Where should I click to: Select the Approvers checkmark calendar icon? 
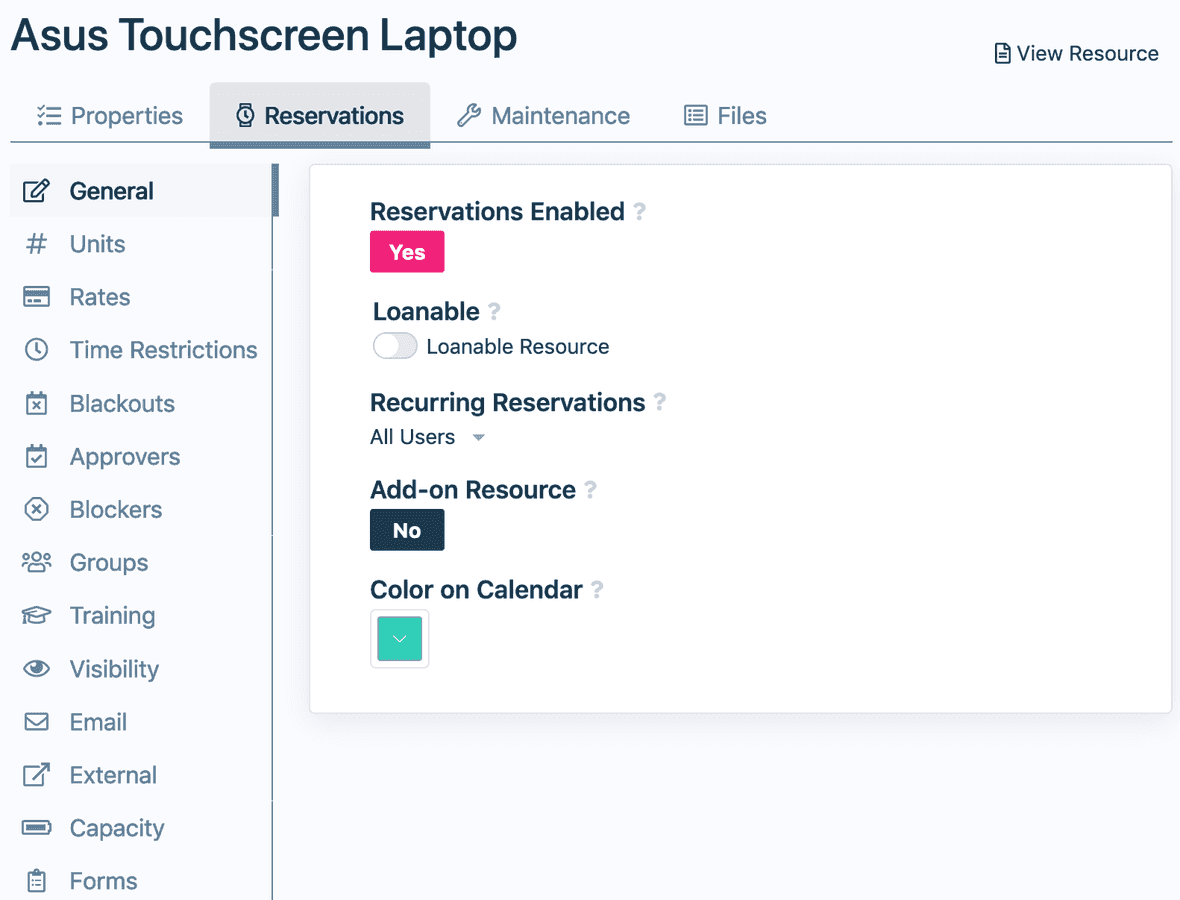click(x=36, y=456)
